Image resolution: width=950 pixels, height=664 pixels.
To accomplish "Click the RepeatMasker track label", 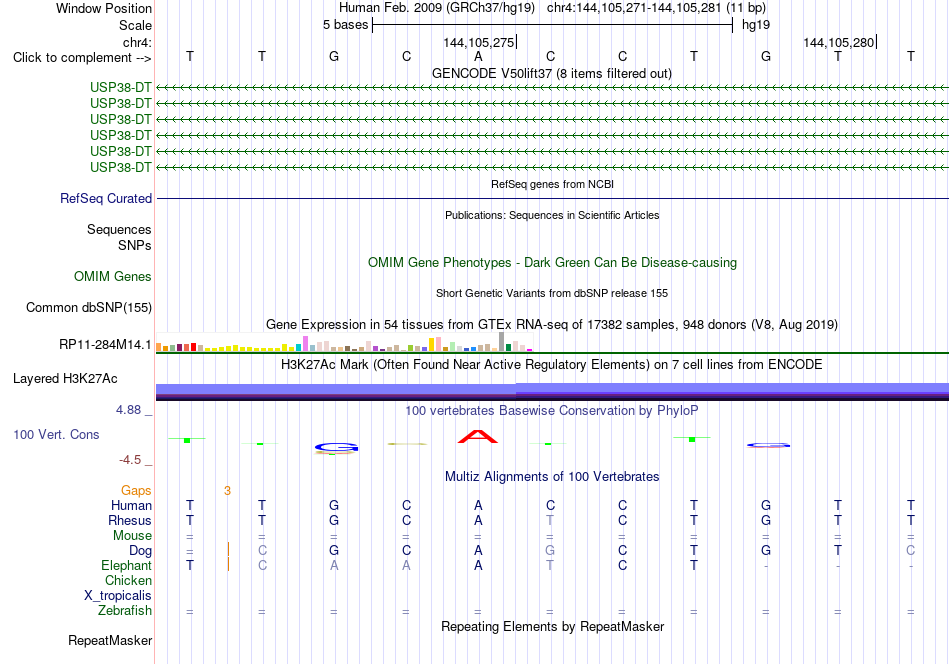I will coord(110,641).
